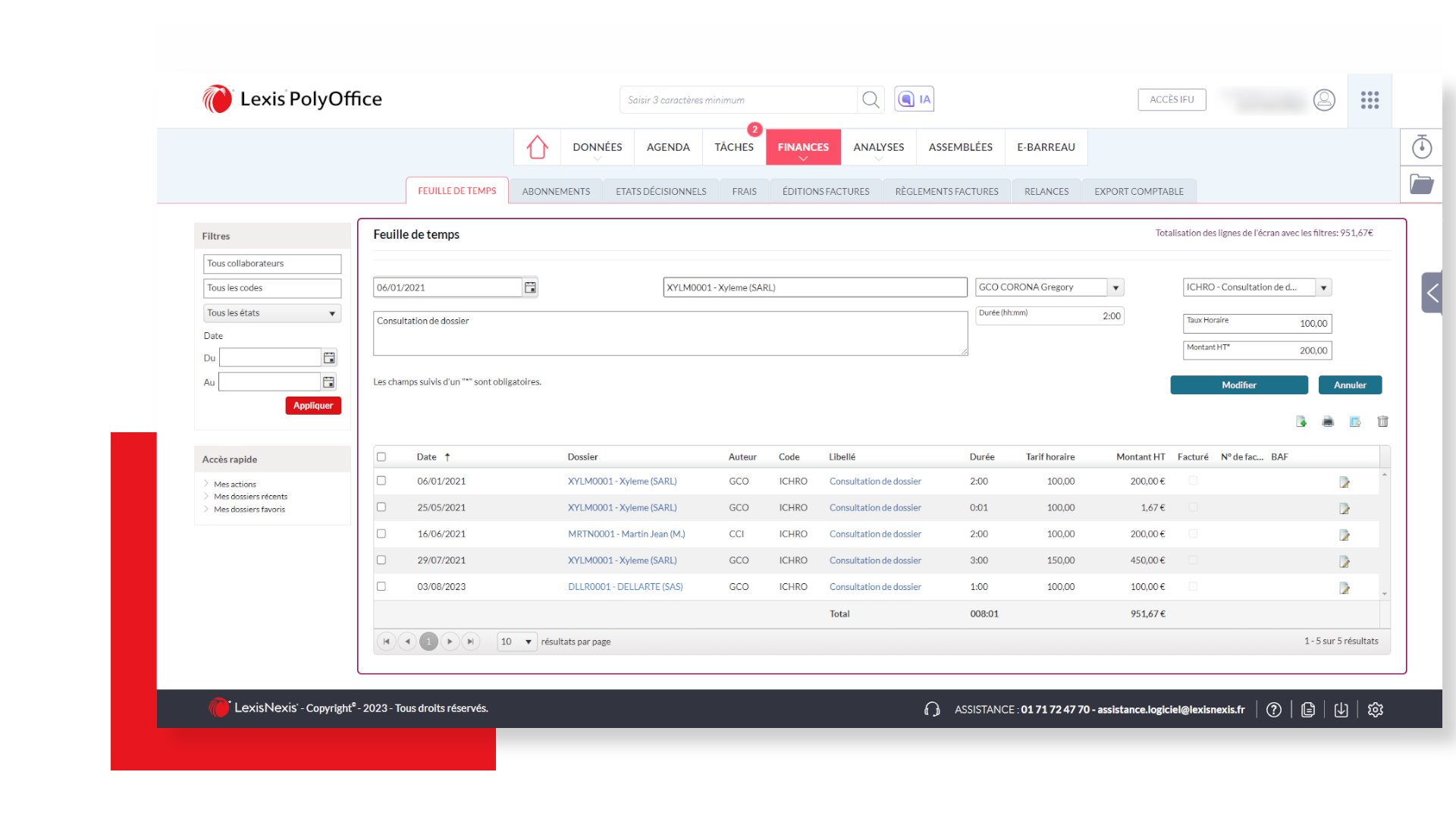The height and width of the screenshot is (819, 1456).
Task: Open the folder icon on right sidebar
Action: coord(1421,184)
